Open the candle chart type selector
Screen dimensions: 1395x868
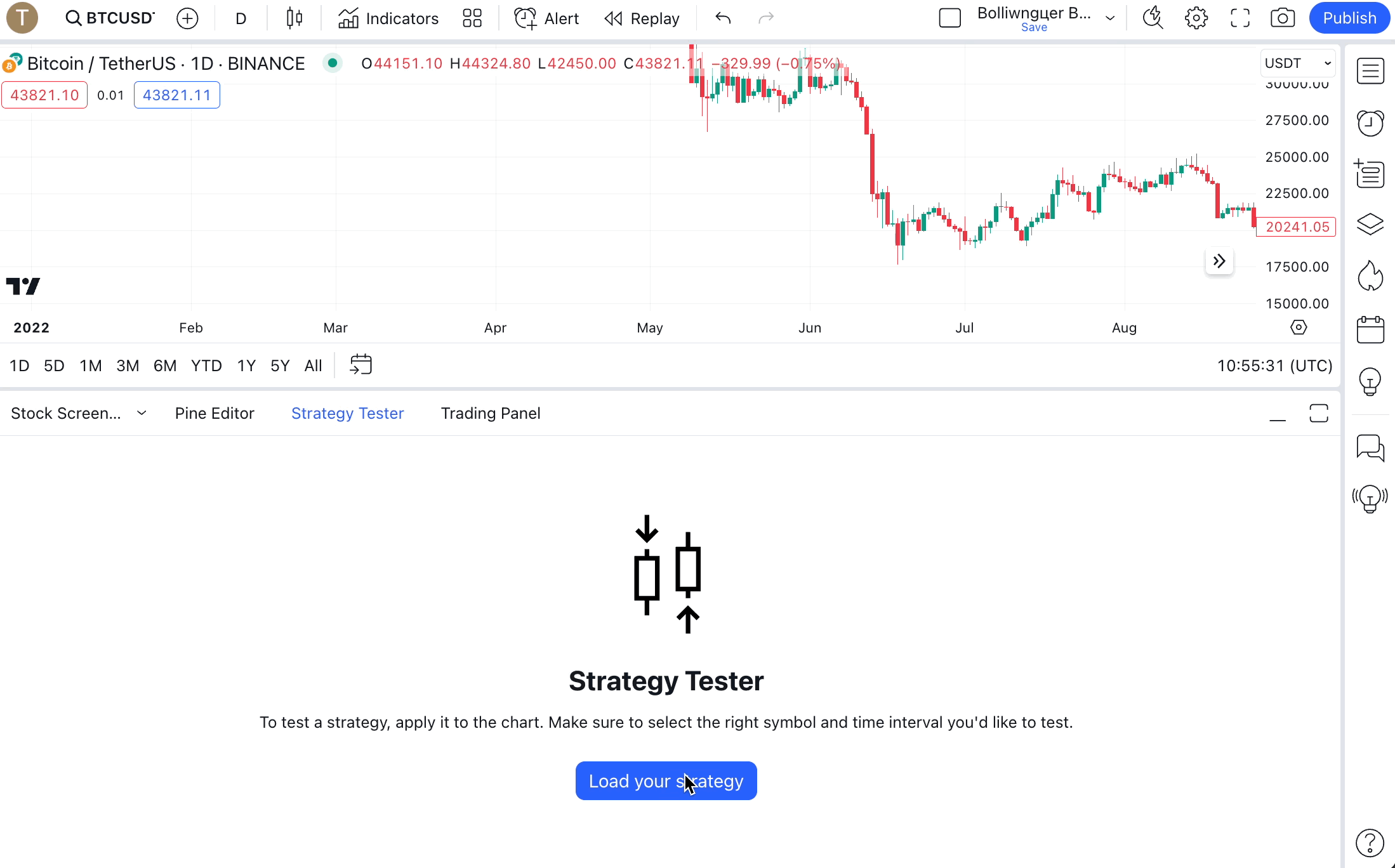click(294, 18)
